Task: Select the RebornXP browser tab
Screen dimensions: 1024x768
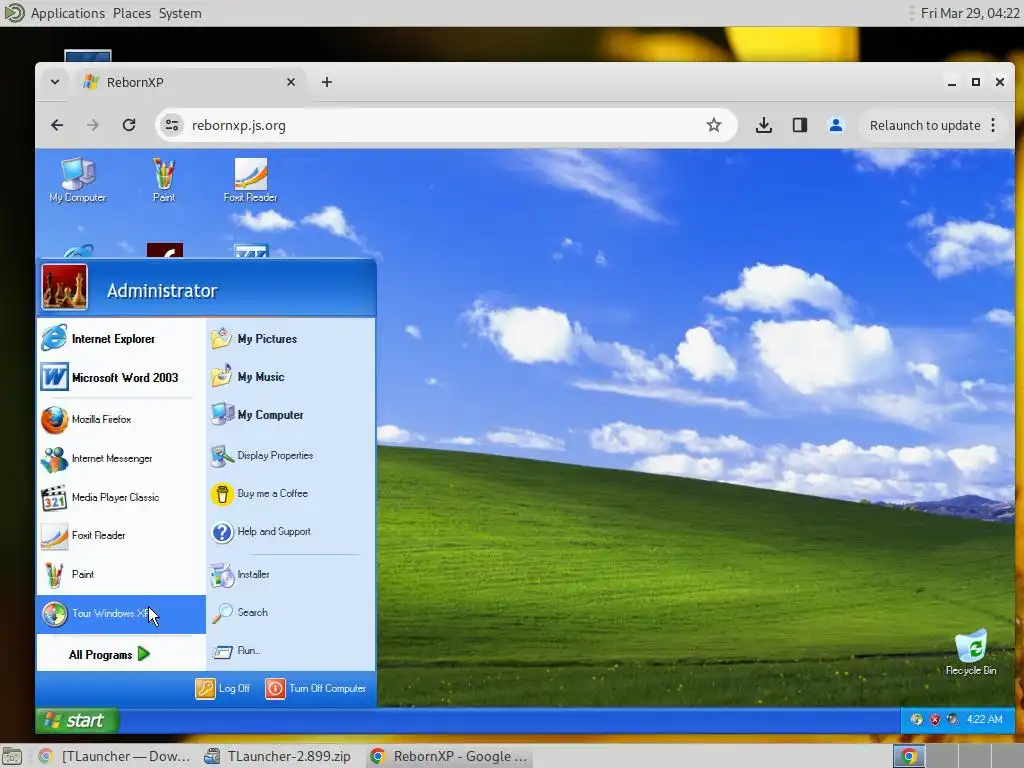Action: [x=189, y=82]
